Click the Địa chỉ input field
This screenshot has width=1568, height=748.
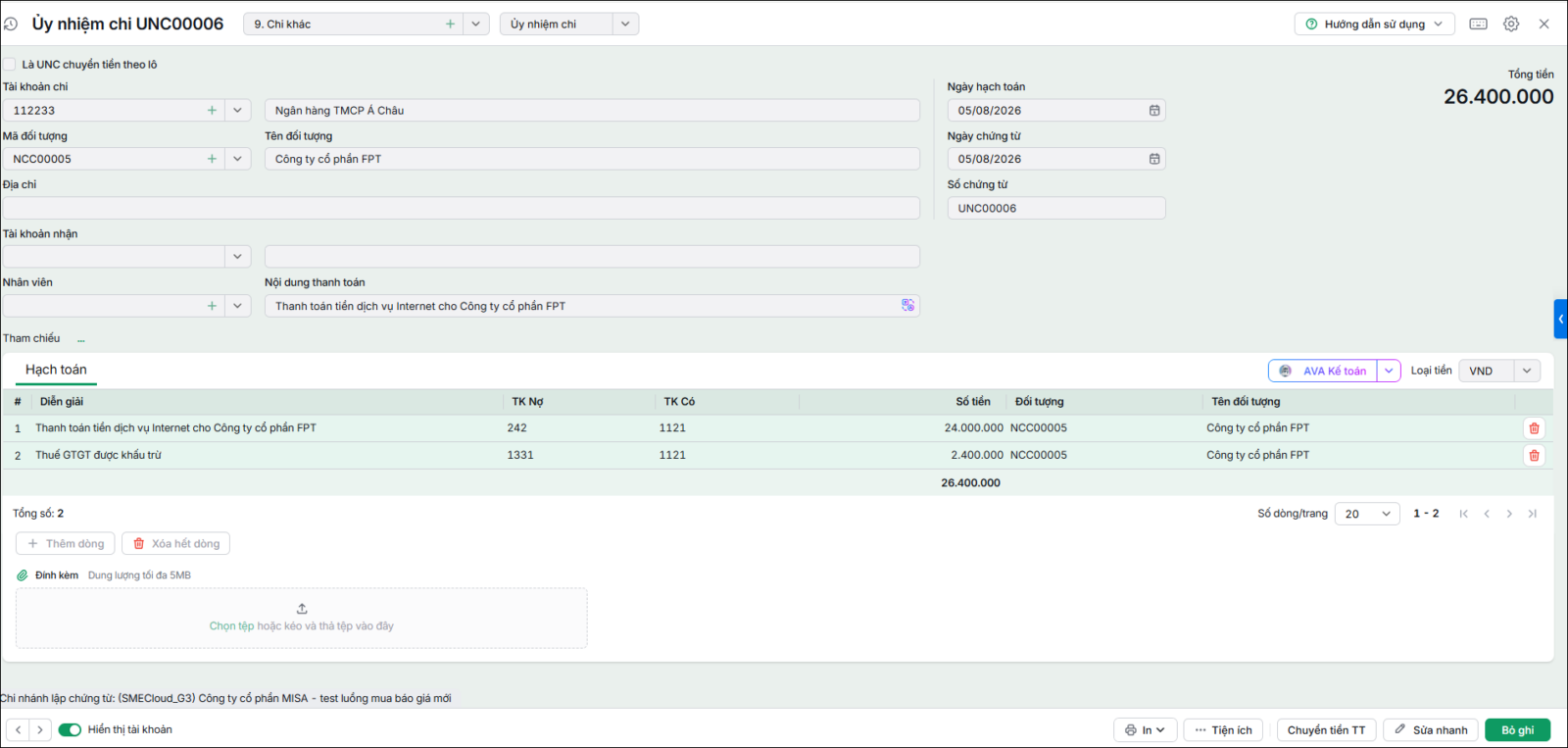coord(462,208)
